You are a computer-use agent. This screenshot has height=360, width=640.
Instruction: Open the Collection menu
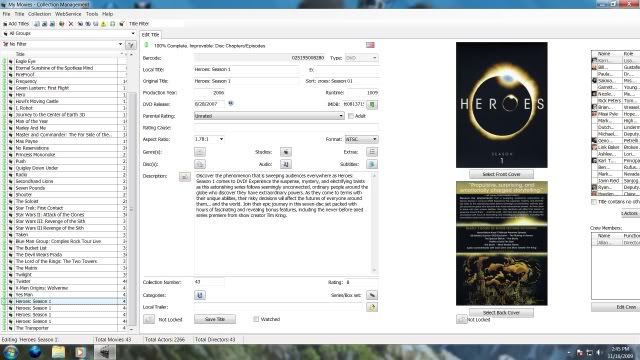pos(39,14)
